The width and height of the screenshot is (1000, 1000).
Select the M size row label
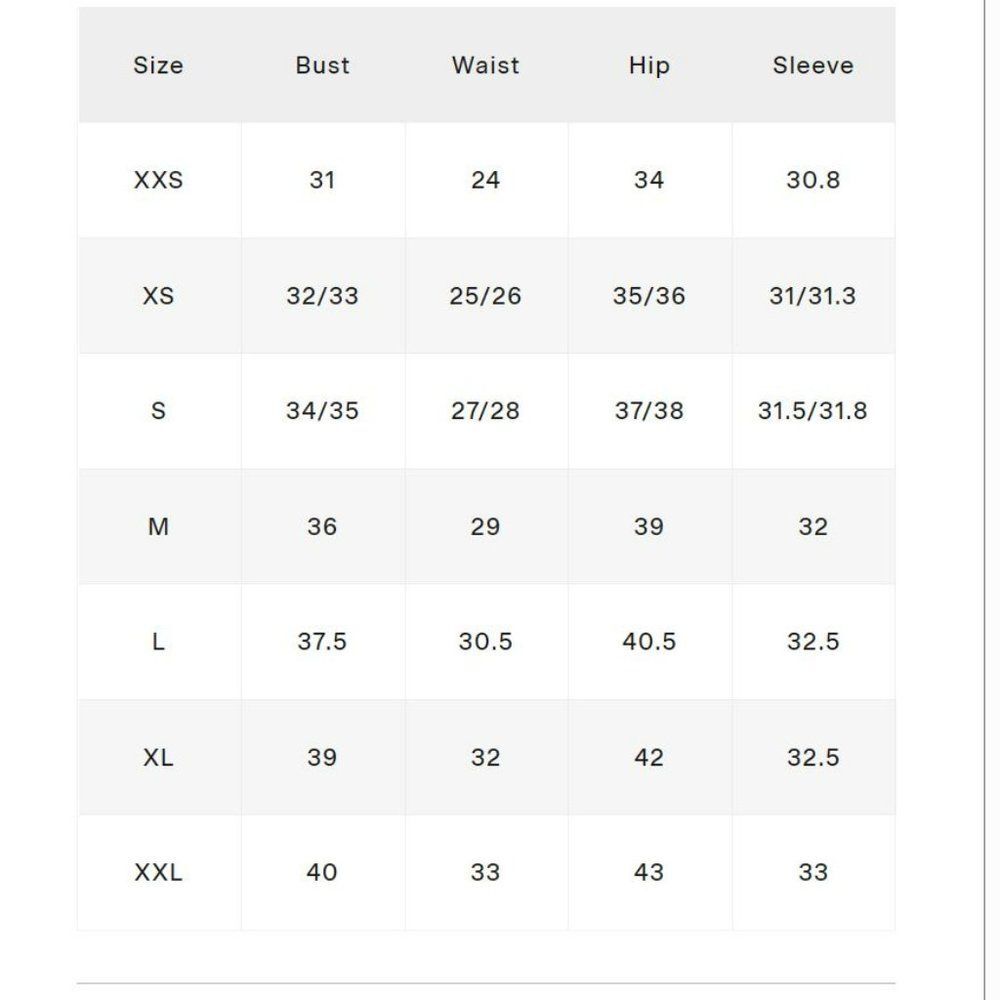point(158,527)
